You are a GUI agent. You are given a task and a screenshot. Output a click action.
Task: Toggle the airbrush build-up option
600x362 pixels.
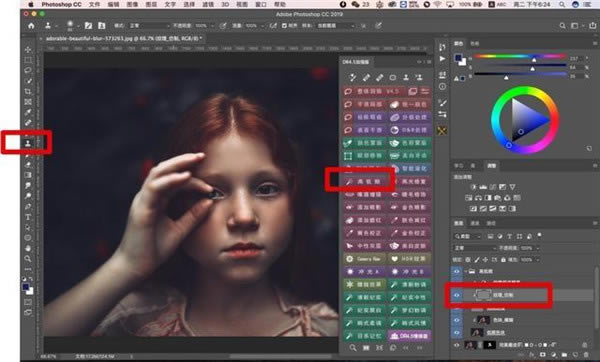[x=273, y=26]
